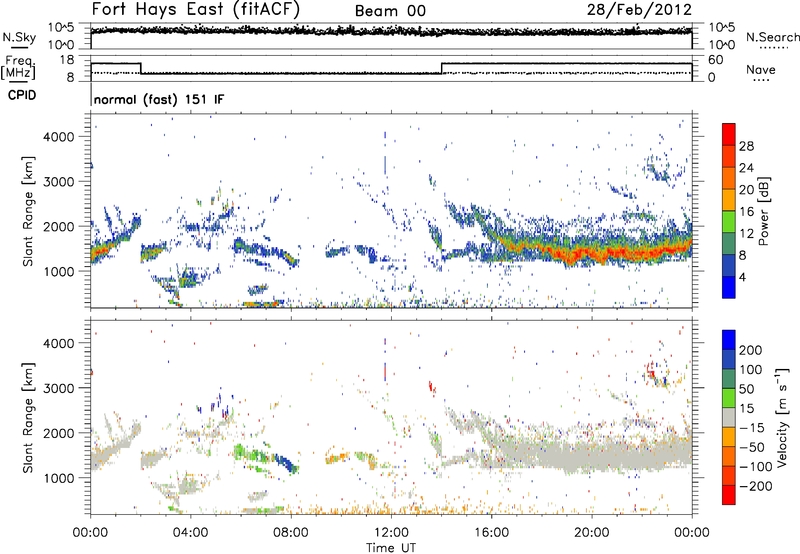Click the 'Beam 00' label
The height and width of the screenshot is (554, 800).
(x=390, y=11)
